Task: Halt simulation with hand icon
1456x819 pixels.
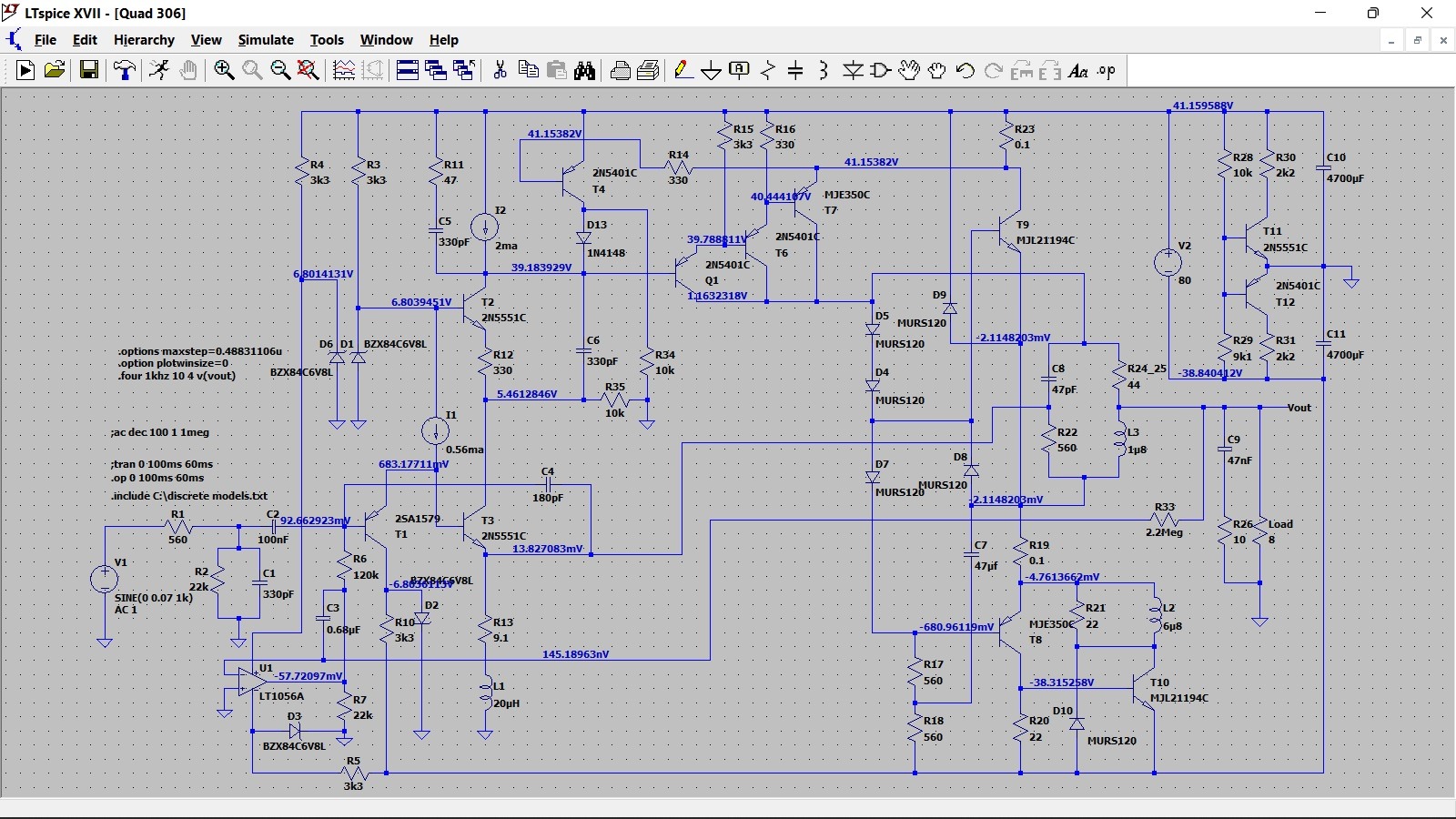Action: point(188,70)
